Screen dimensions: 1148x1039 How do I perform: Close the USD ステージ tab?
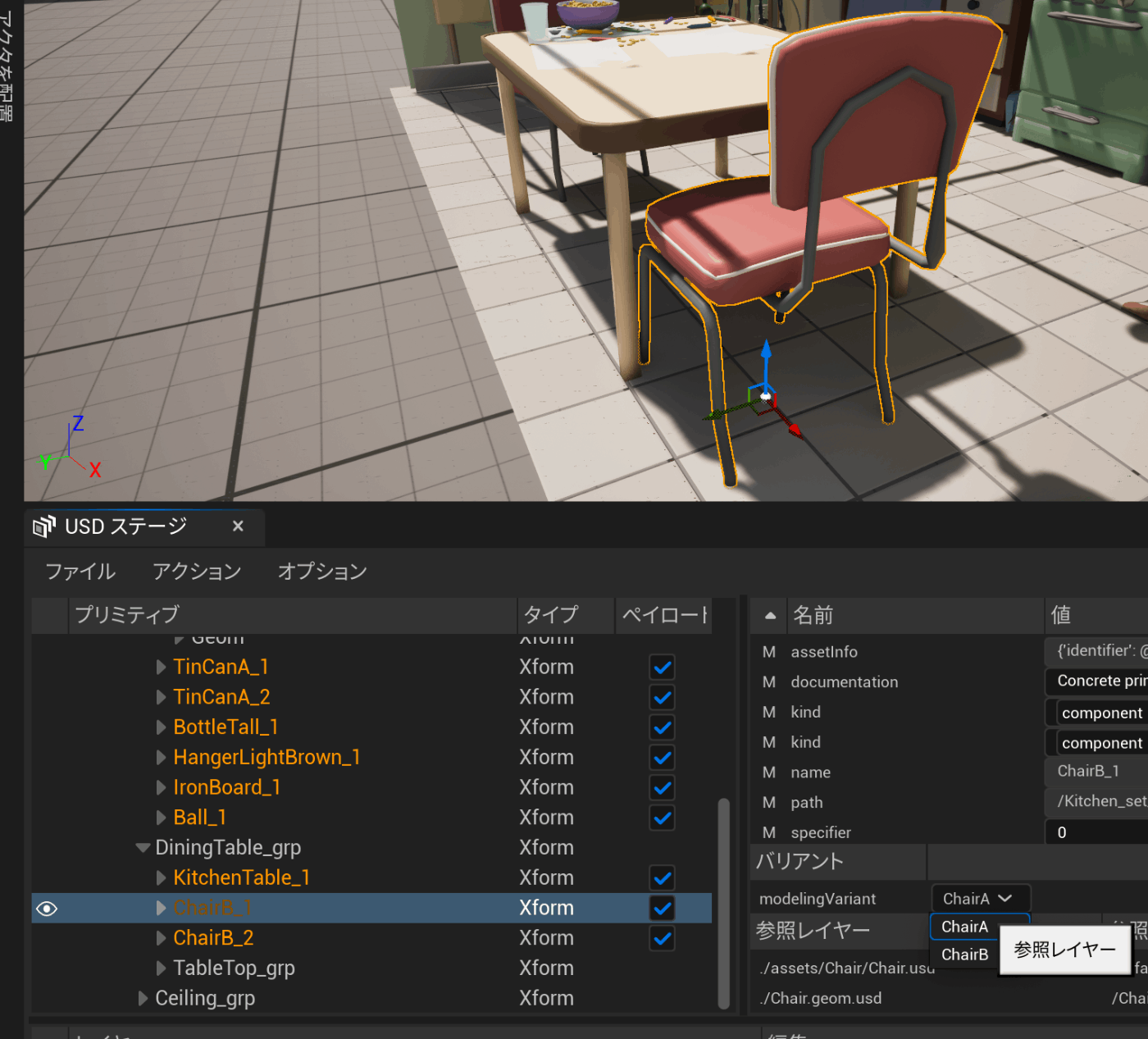point(238,526)
